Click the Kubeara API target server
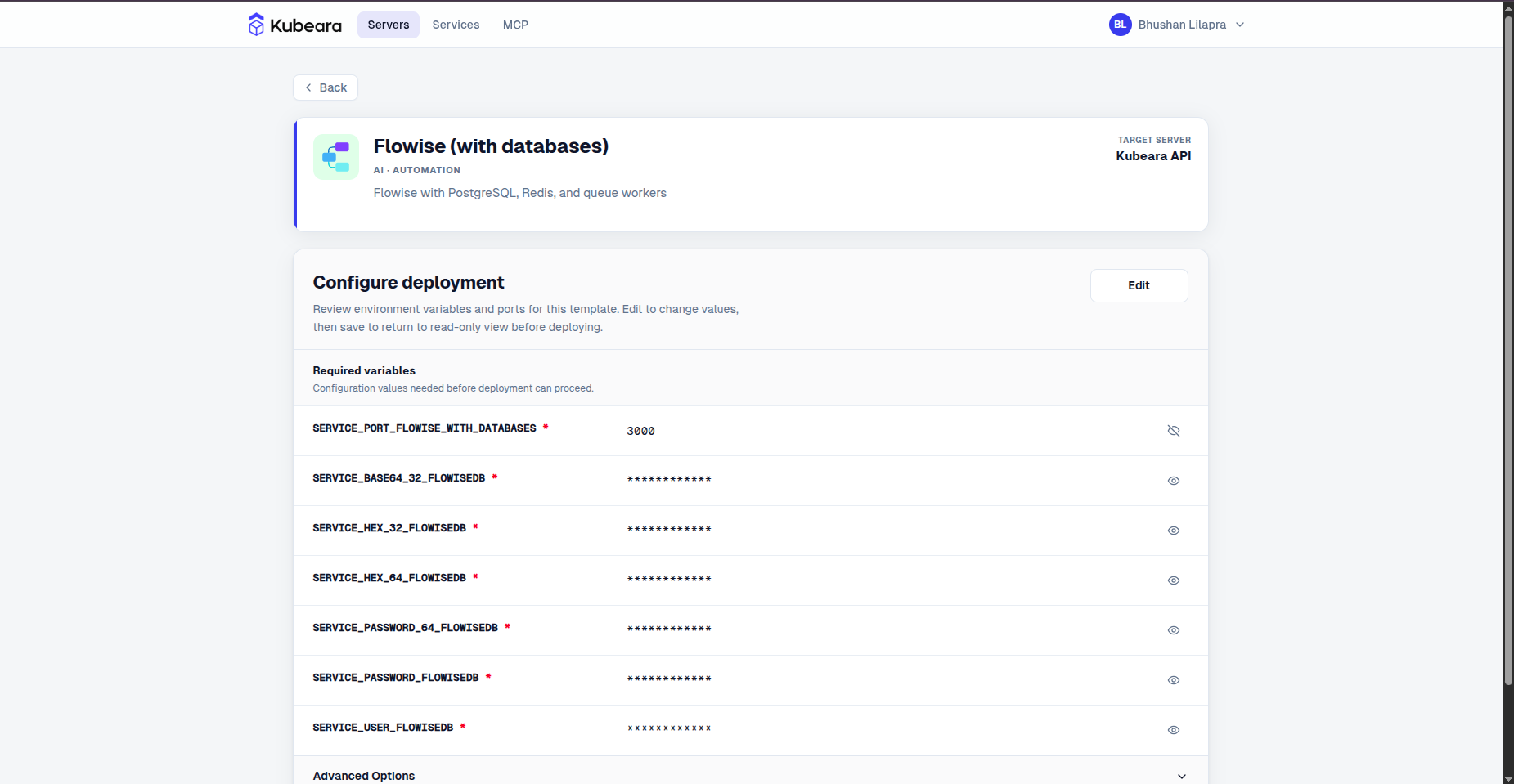The image size is (1514, 784). [x=1153, y=156]
